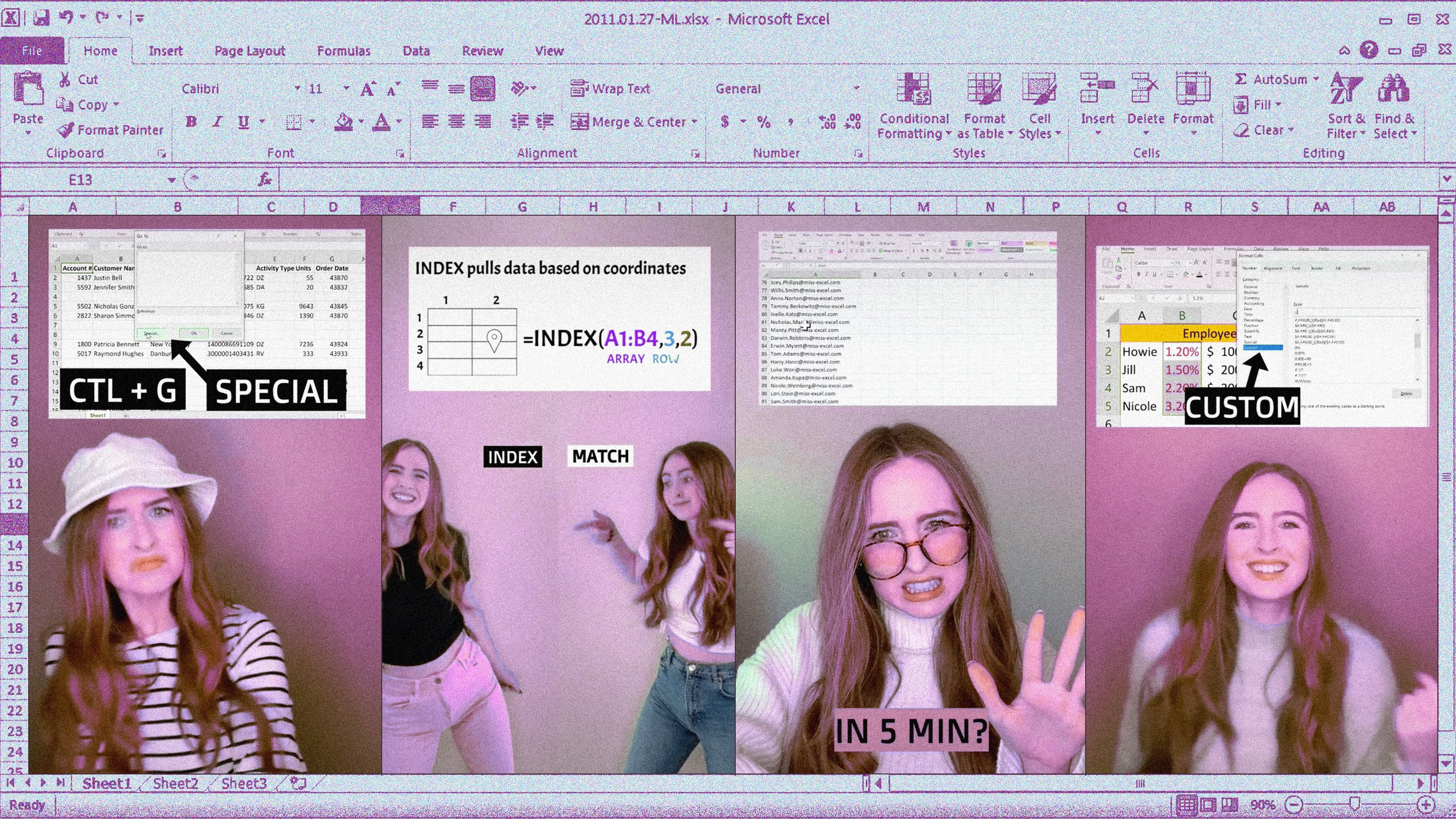
Task: Open the Name Box dropdown arrow
Action: pyautogui.click(x=171, y=180)
